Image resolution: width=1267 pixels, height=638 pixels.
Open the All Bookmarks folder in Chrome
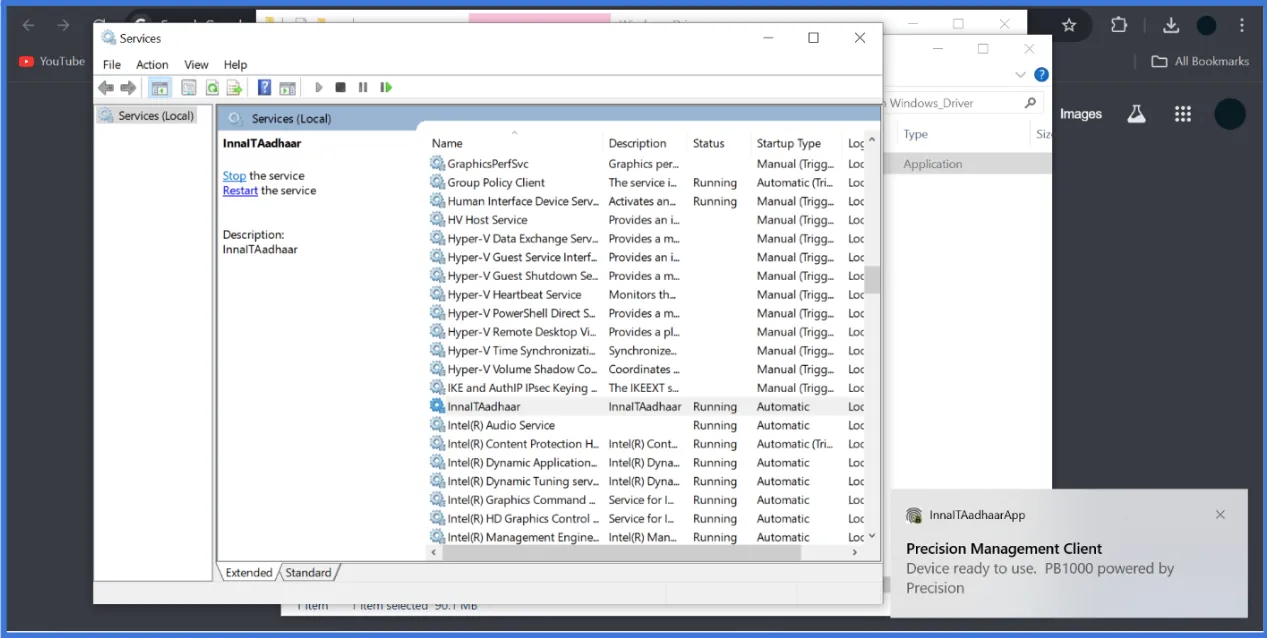tap(1201, 61)
